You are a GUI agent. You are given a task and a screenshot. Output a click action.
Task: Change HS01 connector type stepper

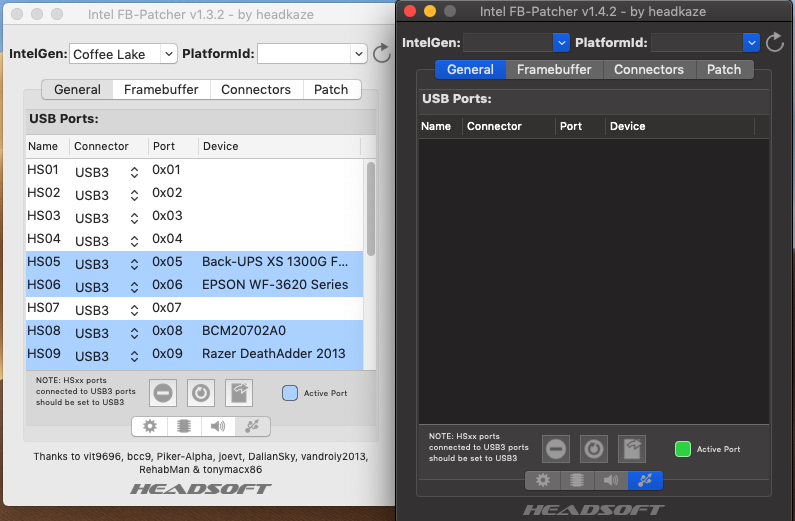pyautogui.click(x=134, y=172)
